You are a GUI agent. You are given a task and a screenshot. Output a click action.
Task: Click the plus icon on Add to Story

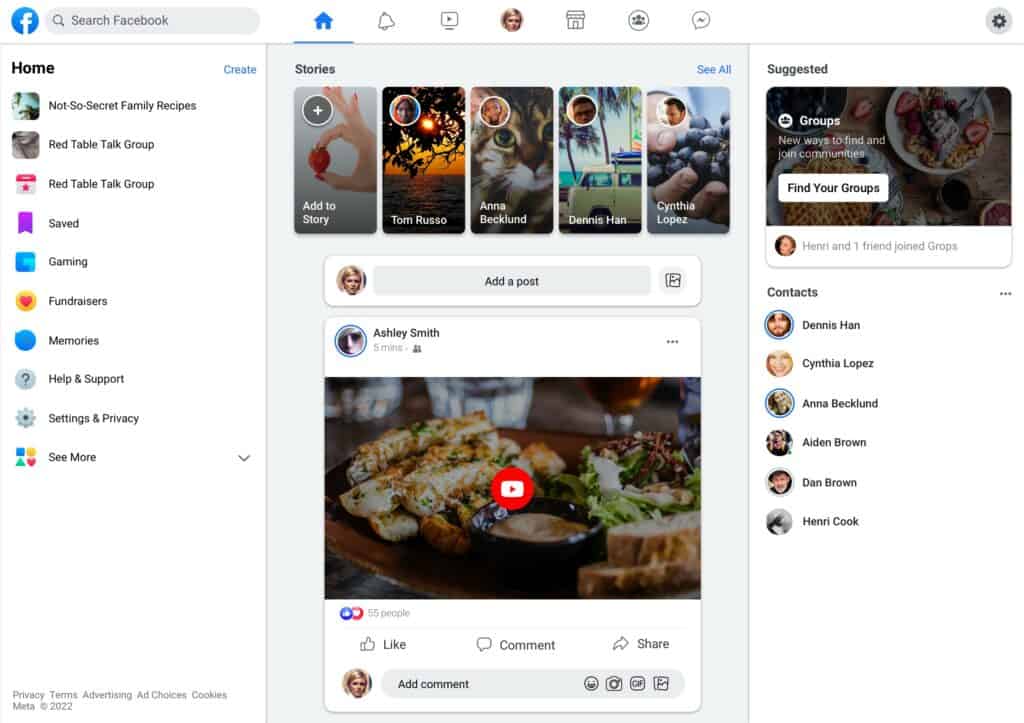[x=317, y=110]
